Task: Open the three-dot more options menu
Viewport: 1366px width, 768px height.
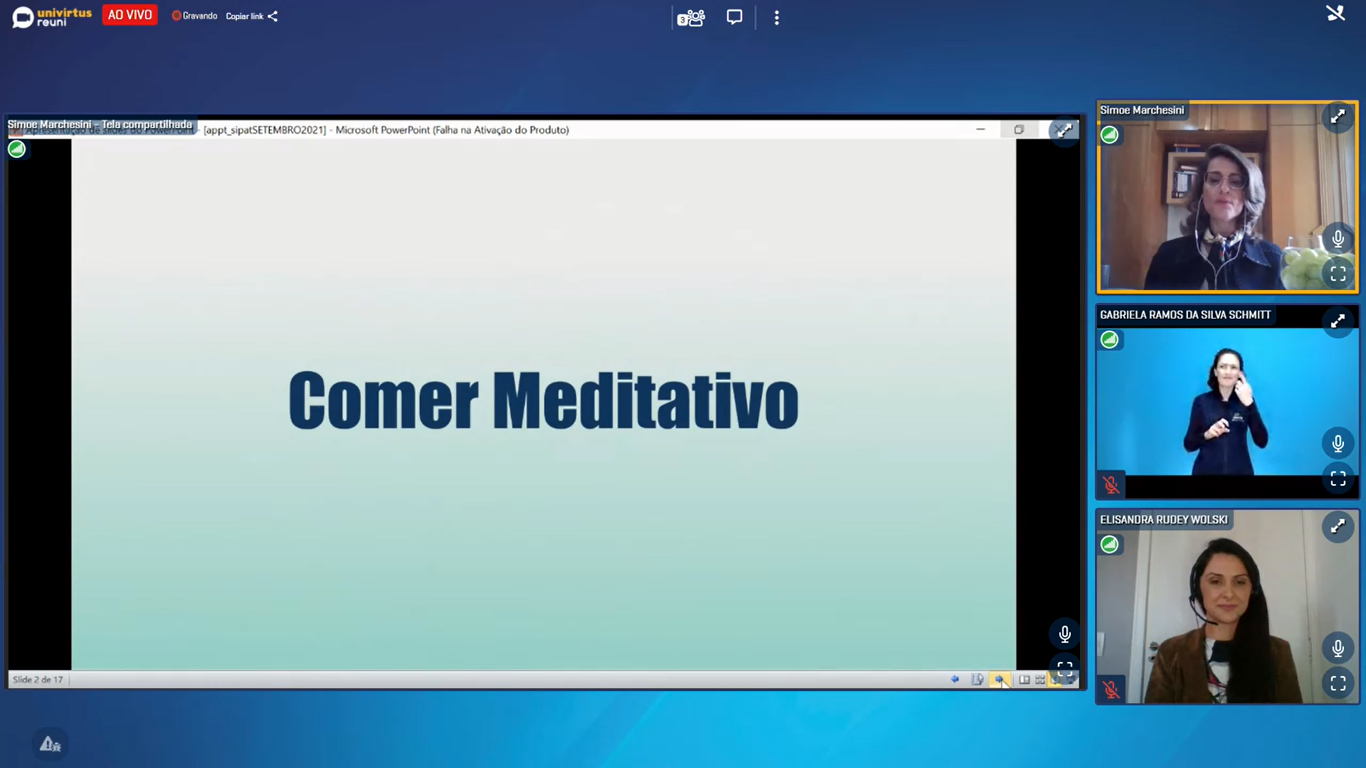Action: click(776, 18)
